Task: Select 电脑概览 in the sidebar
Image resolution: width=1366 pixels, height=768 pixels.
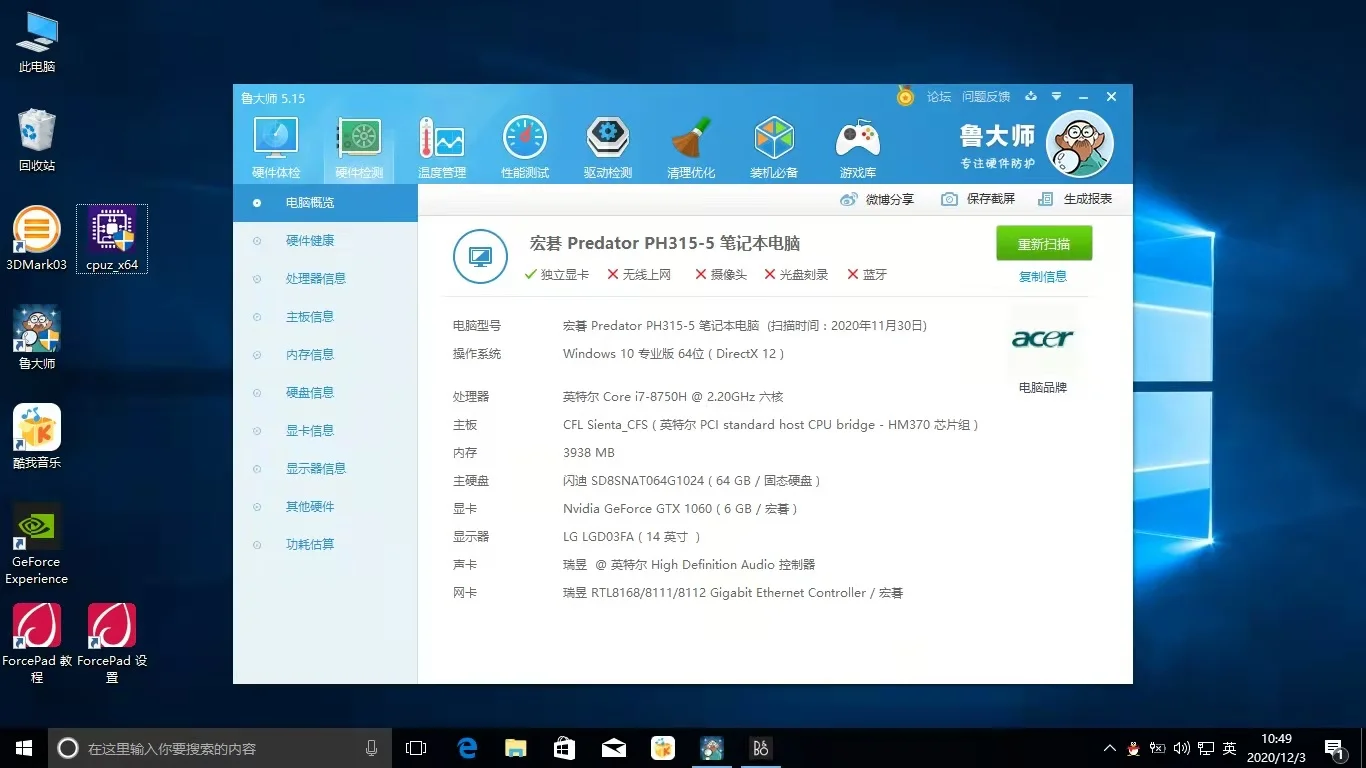Action: coord(325,203)
